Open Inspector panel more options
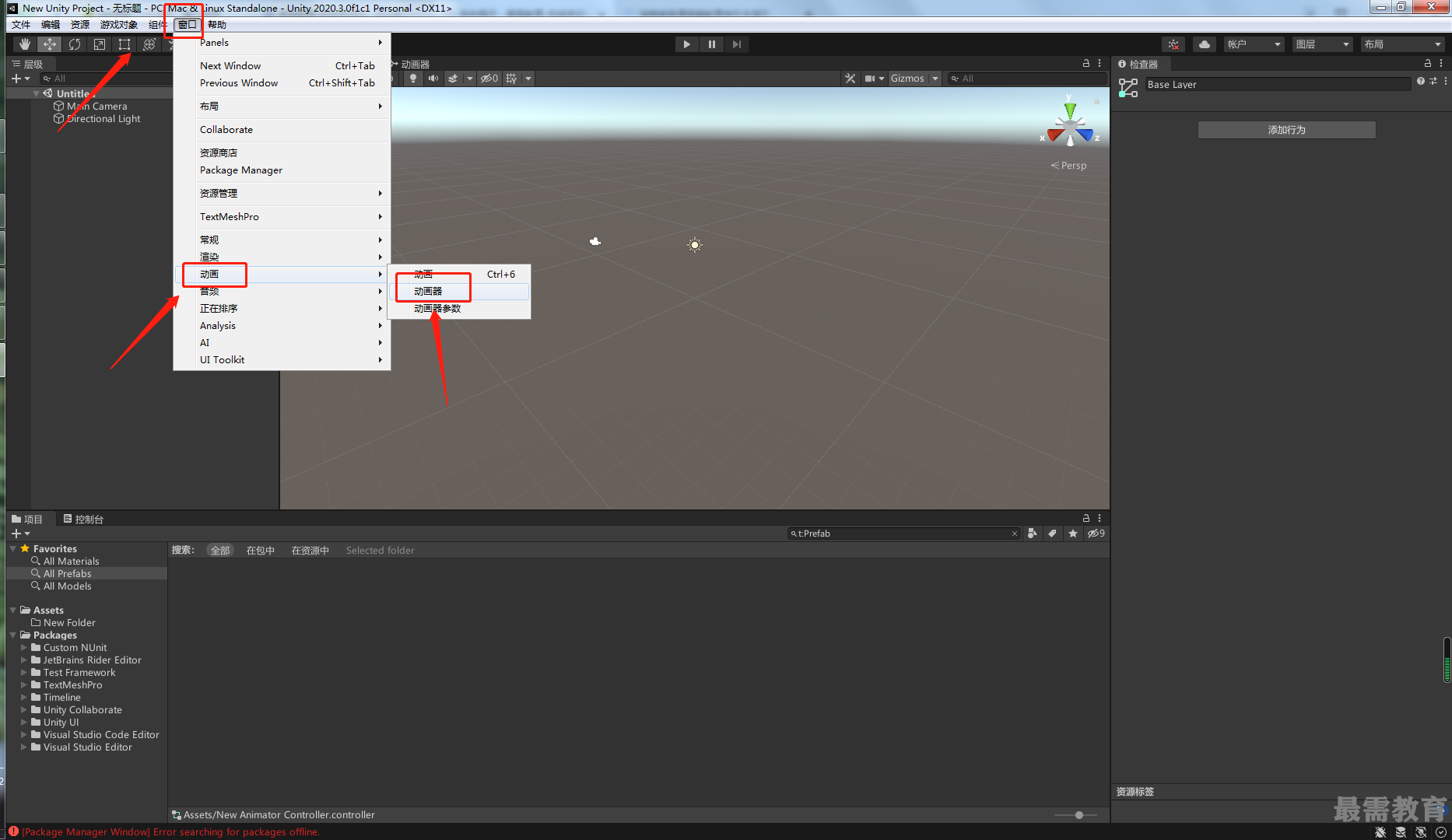 [1442, 64]
